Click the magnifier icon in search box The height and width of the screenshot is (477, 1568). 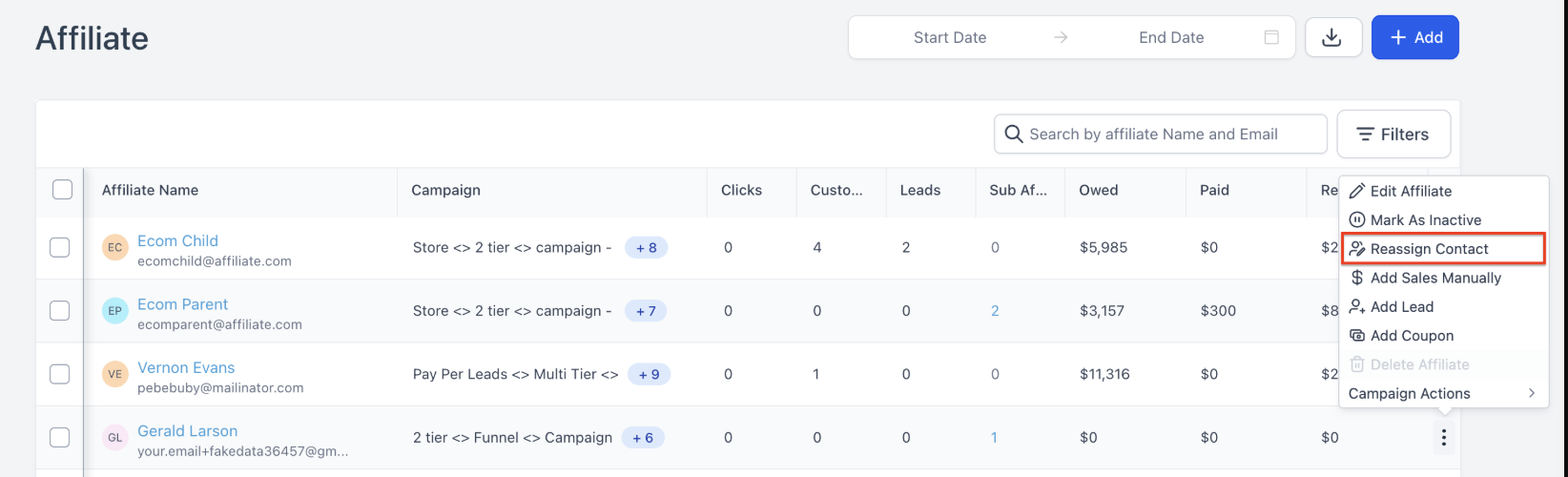coord(1014,135)
